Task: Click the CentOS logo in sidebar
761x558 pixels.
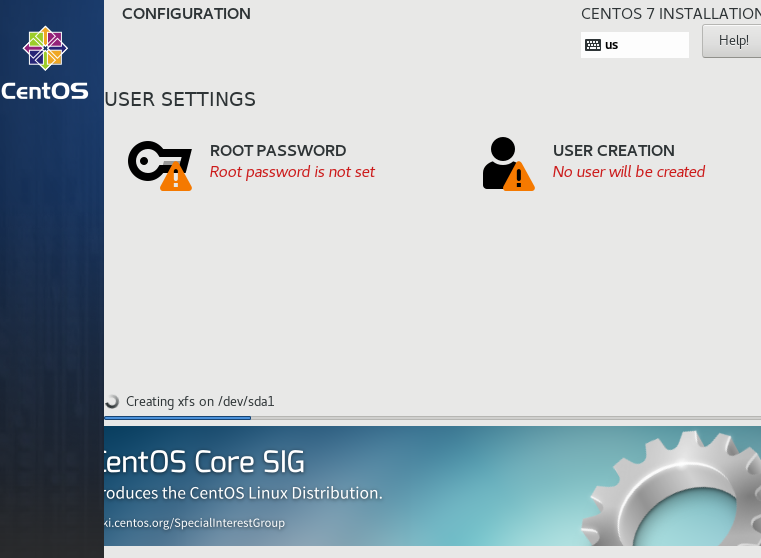Action: pos(45,48)
